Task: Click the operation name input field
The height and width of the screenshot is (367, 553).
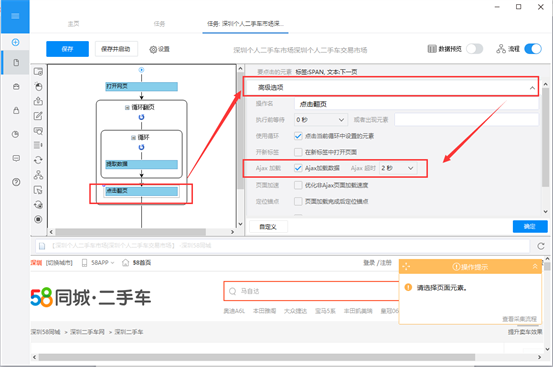Action: [x=416, y=104]
